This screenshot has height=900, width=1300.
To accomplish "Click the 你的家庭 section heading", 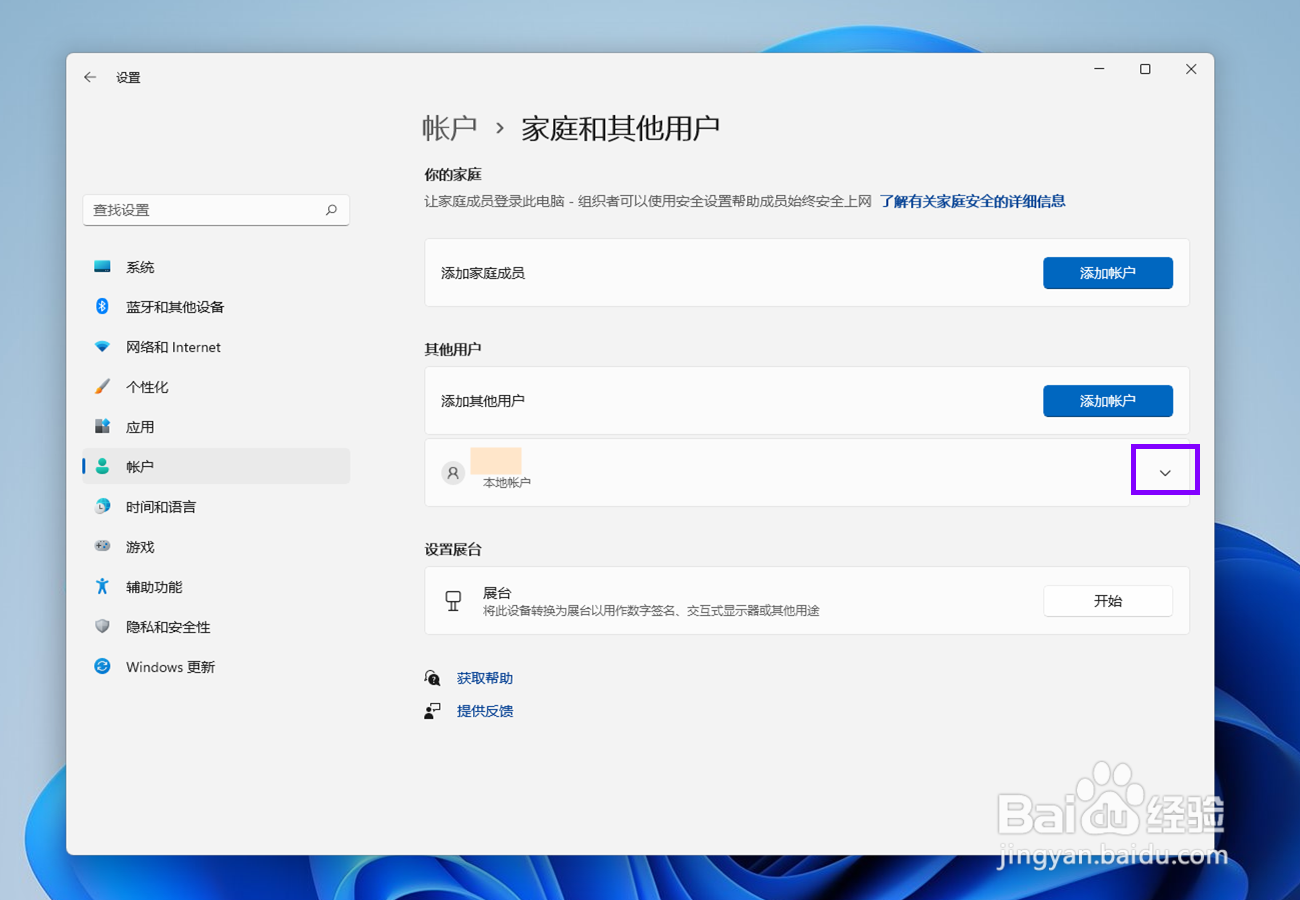I will (x=453, y=175).
